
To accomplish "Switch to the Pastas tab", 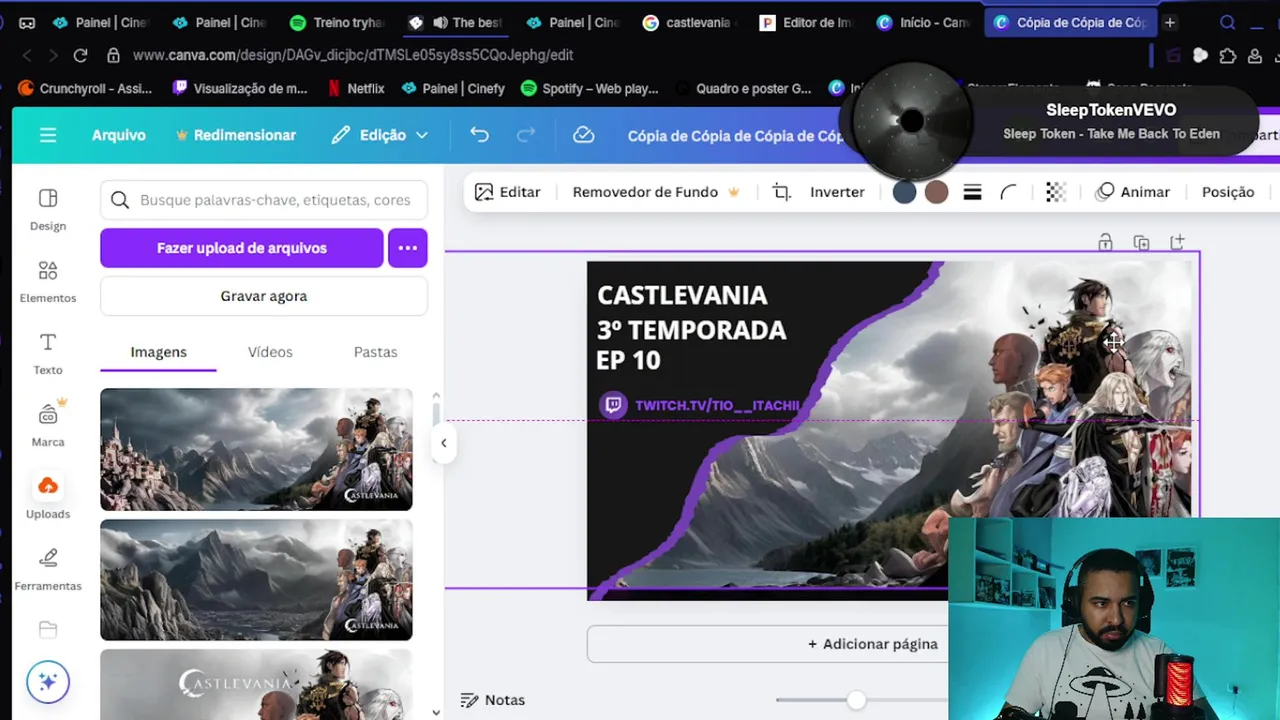I will click(x=375, y=352).
